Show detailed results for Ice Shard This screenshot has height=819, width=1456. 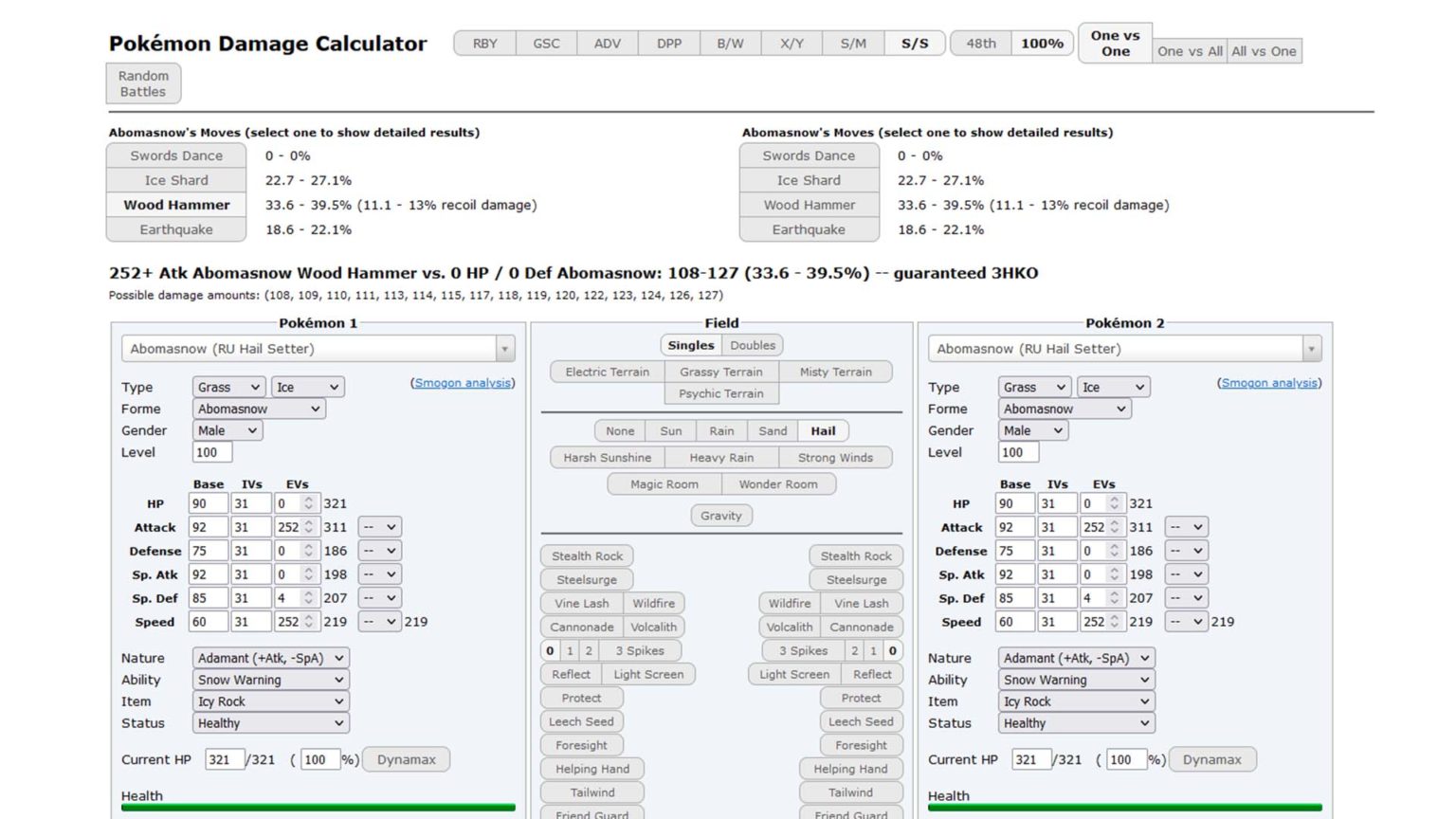click(175, 180)
